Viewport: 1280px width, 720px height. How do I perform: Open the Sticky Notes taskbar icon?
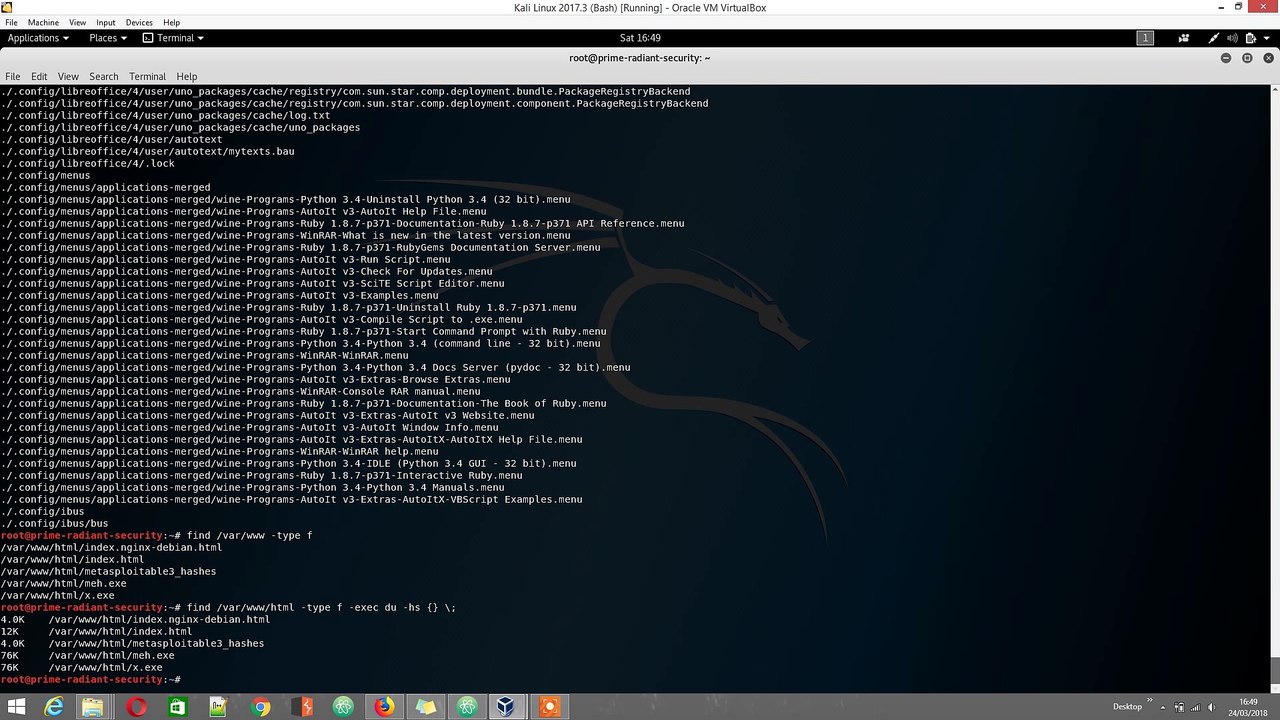(x=426, y=707)
